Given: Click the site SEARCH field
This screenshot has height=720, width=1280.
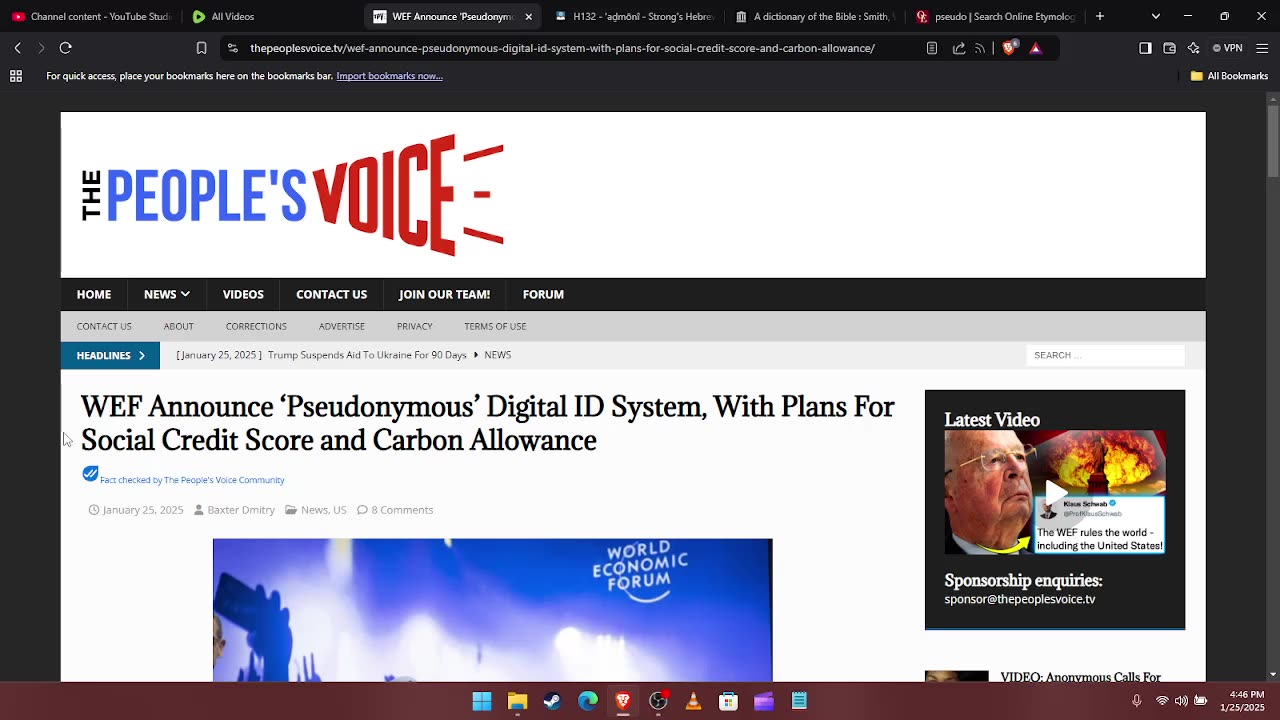Looking at the screenshot, I should [1105, 355].
